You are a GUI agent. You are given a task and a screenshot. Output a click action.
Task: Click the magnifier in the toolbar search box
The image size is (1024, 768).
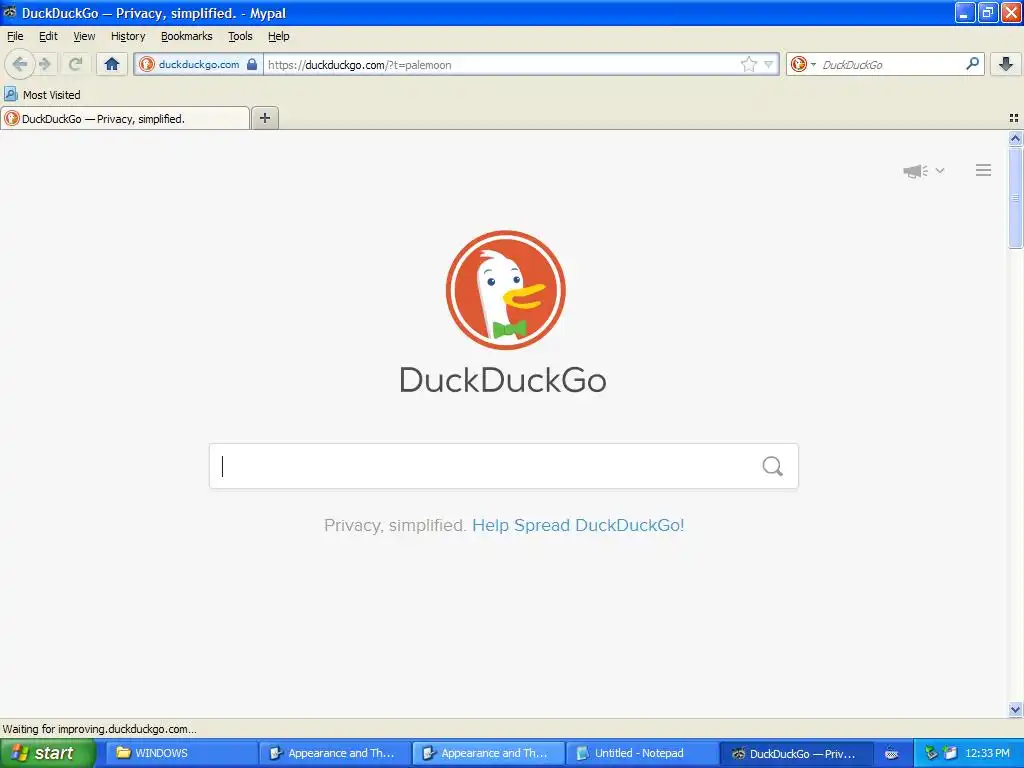click(x=972, y=64)
